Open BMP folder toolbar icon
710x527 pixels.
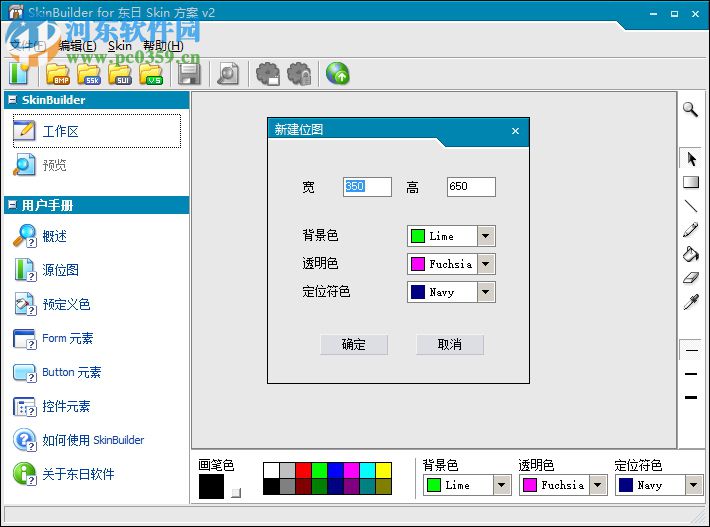pos(58,74)
